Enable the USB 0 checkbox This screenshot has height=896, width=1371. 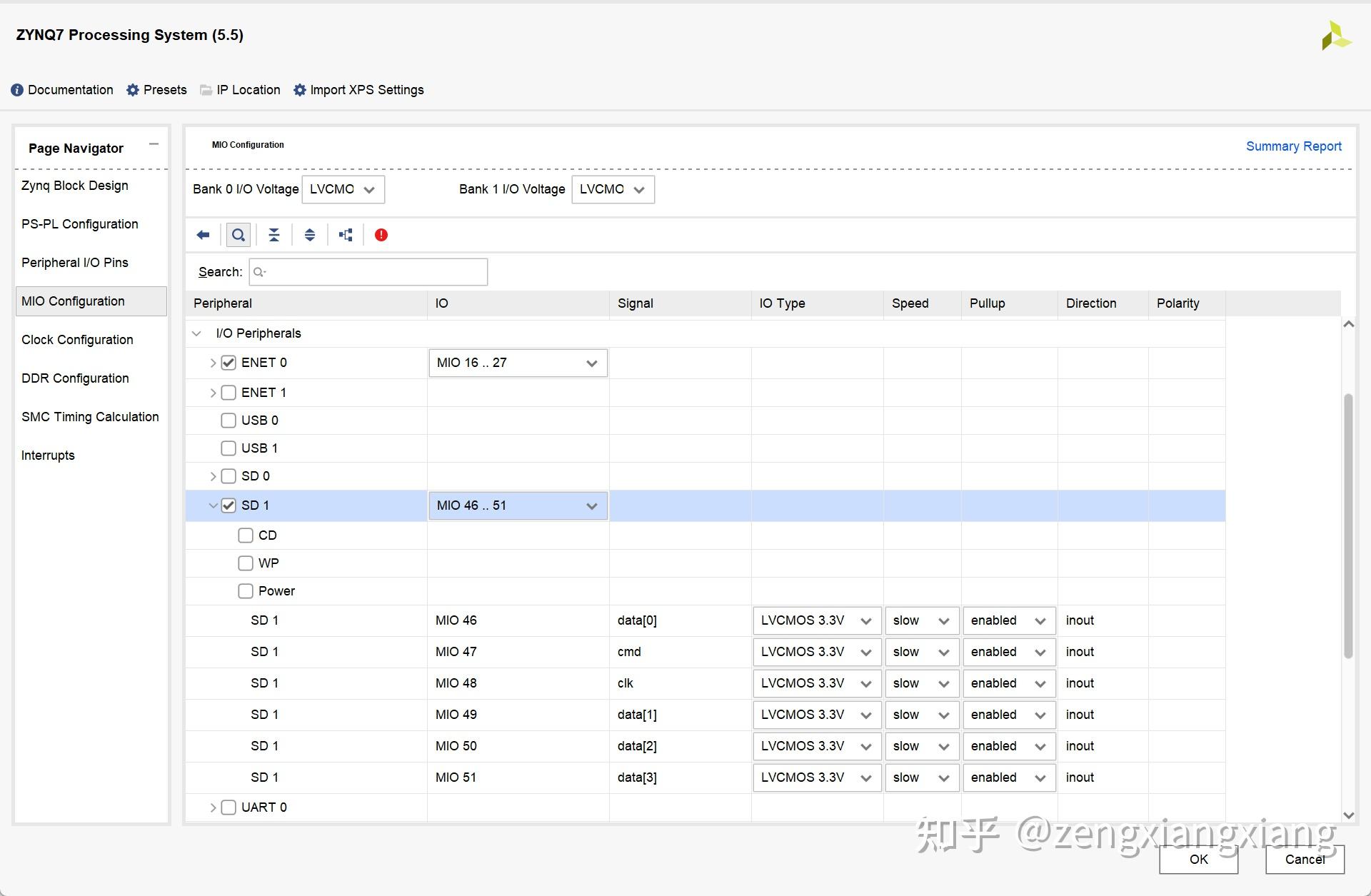point(228,421)
